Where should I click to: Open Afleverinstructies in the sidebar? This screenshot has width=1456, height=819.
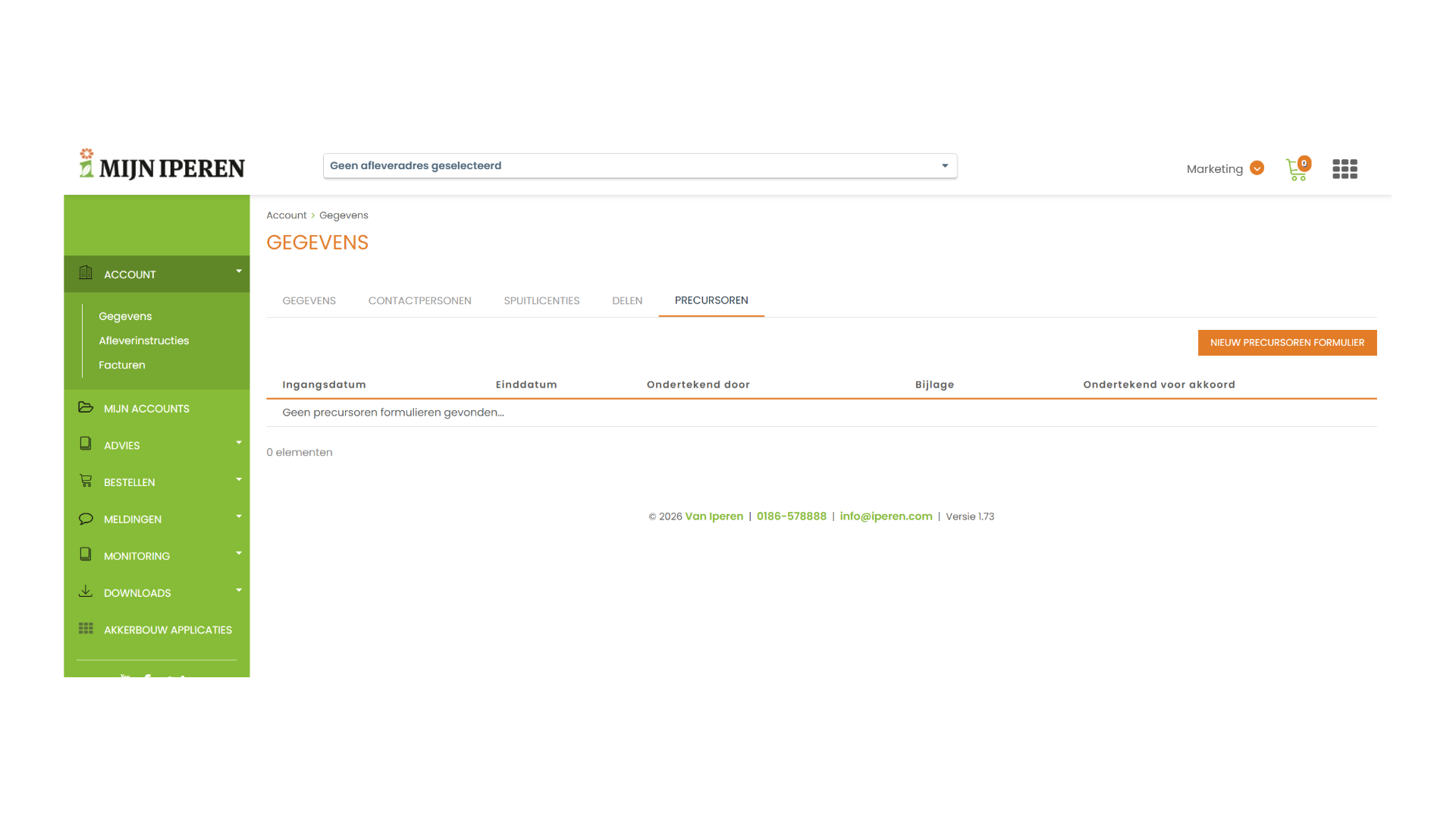point(143,340)
